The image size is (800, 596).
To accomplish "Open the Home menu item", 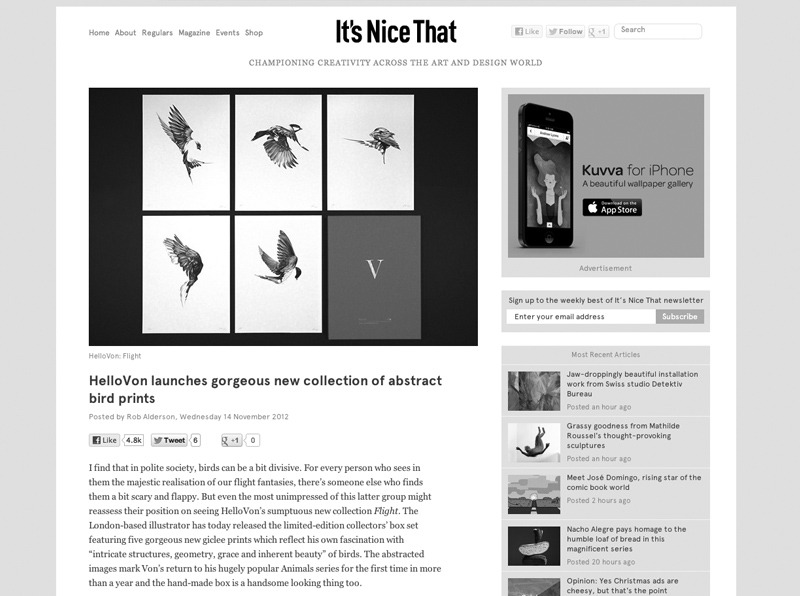I will click(x=99, y=33).
